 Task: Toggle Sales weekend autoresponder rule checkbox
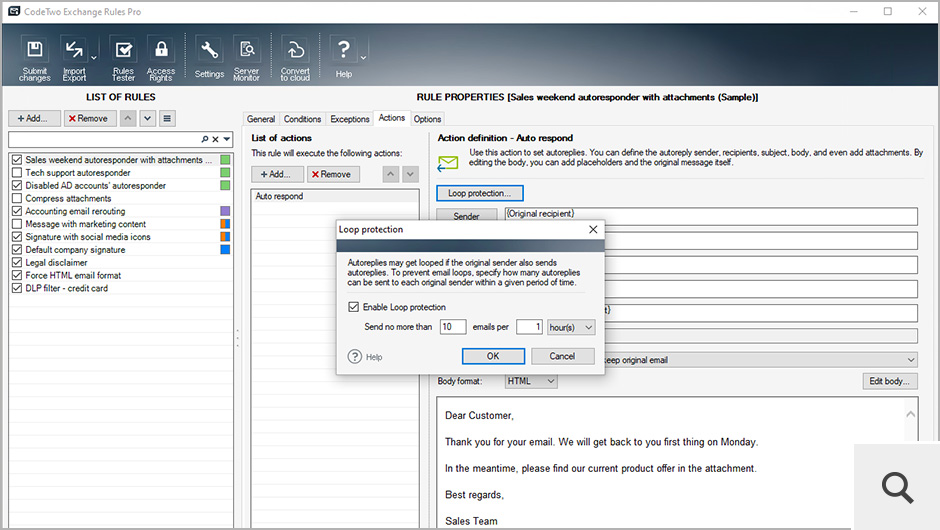(17, 160)
